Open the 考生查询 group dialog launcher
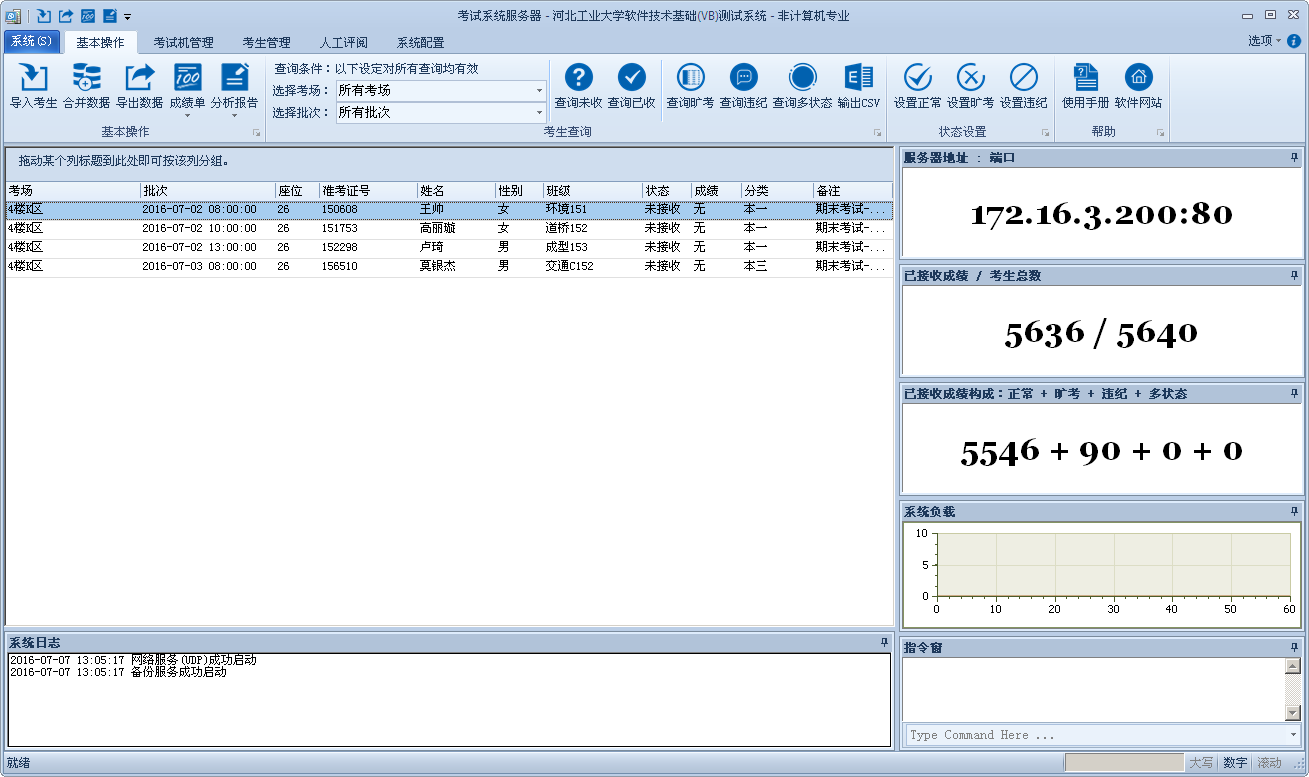The image size is (1309, 777). [878, 133]
